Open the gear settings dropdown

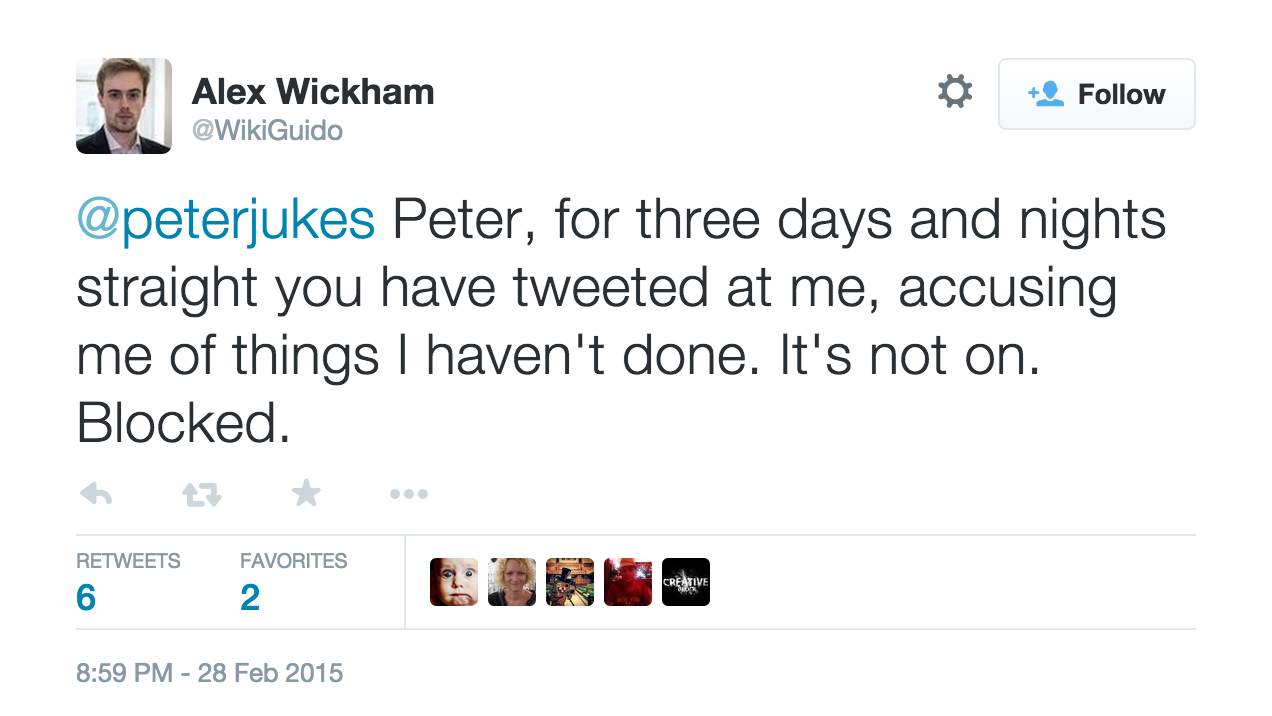[x=955, y=93]
